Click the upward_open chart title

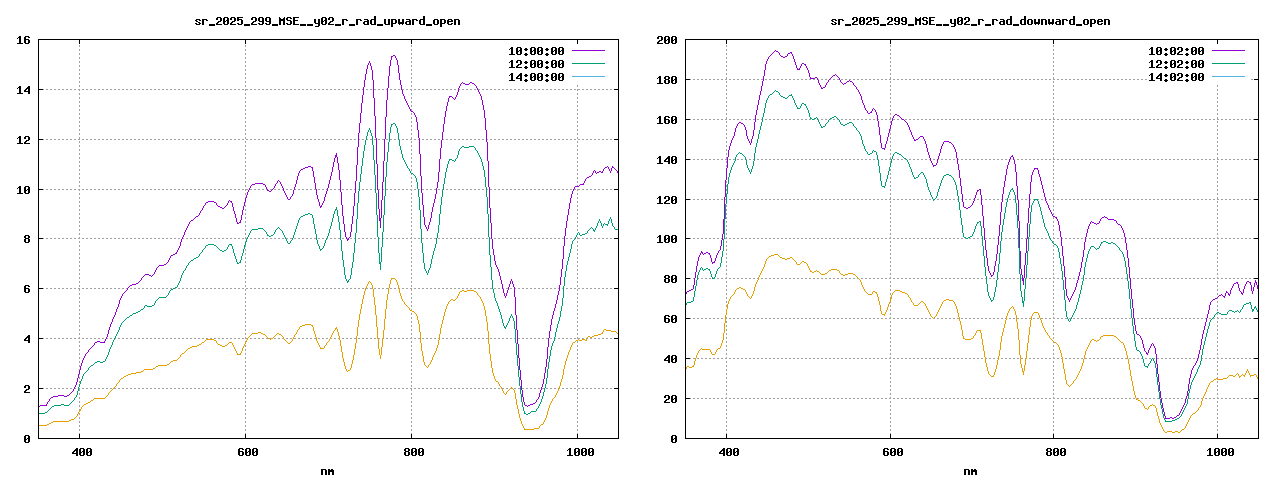pyautogui.click(x=327, y=21)
